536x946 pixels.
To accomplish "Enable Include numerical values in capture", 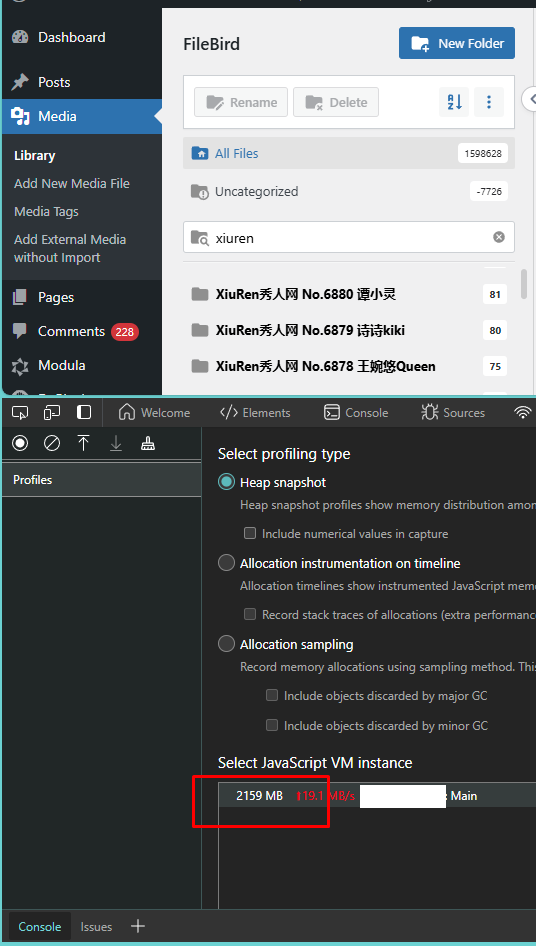I will tap(249, 533).
